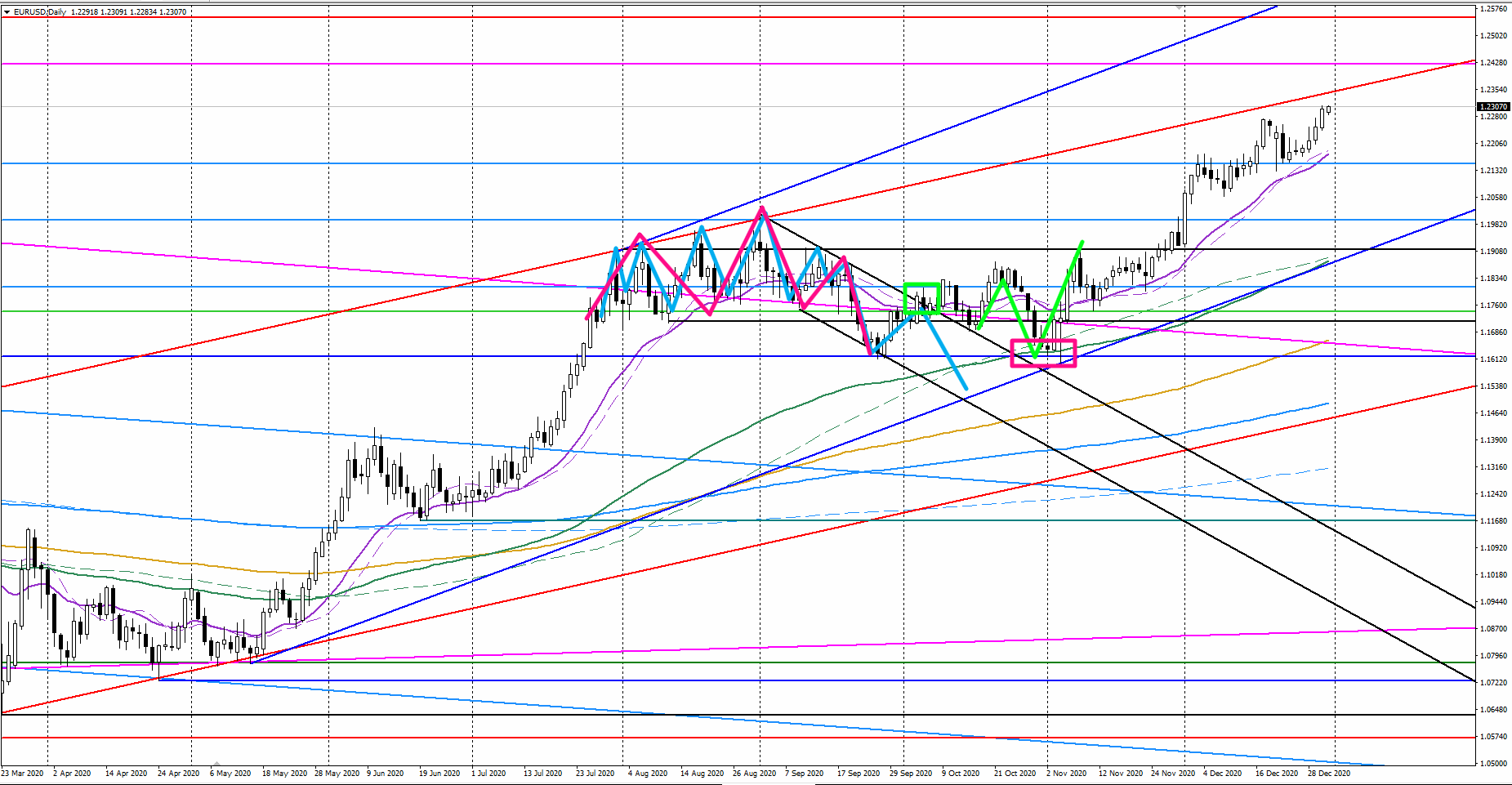This screenshot has width=1512, height=785.
Task: Click the 16 Dec 2020 date label
Action: 1277,774
